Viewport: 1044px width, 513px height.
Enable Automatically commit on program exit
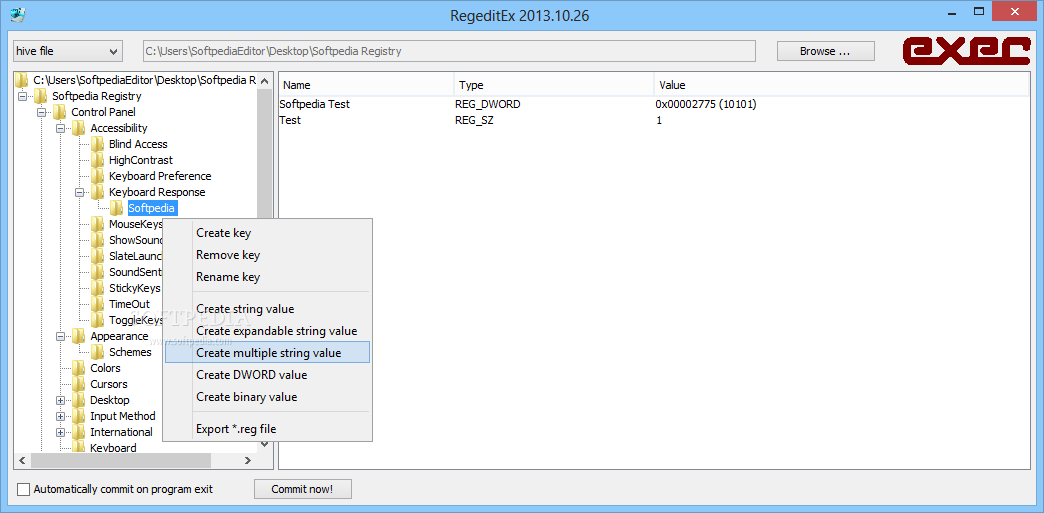coord(24,490)
